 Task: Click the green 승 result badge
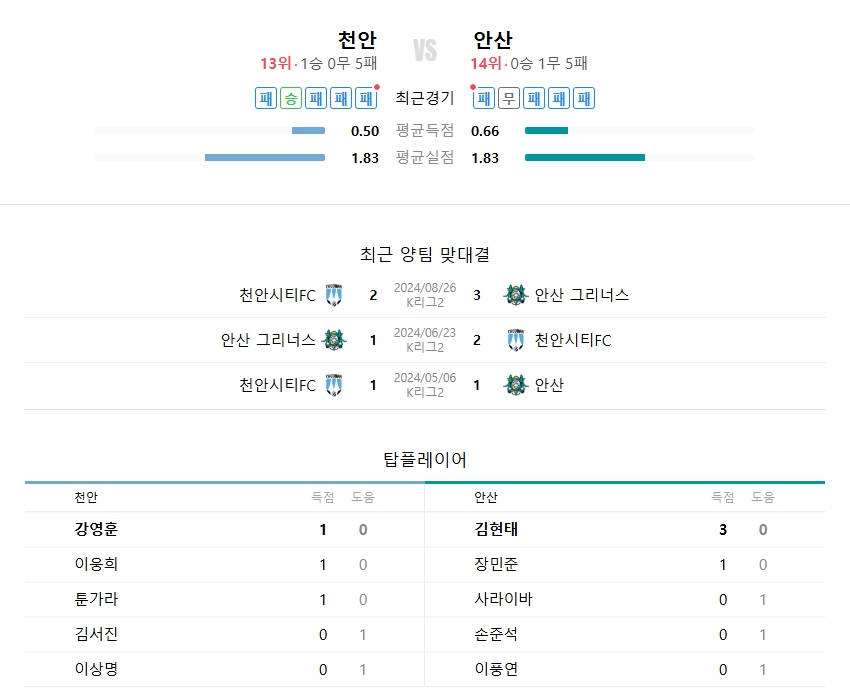(x=291, y=98)
